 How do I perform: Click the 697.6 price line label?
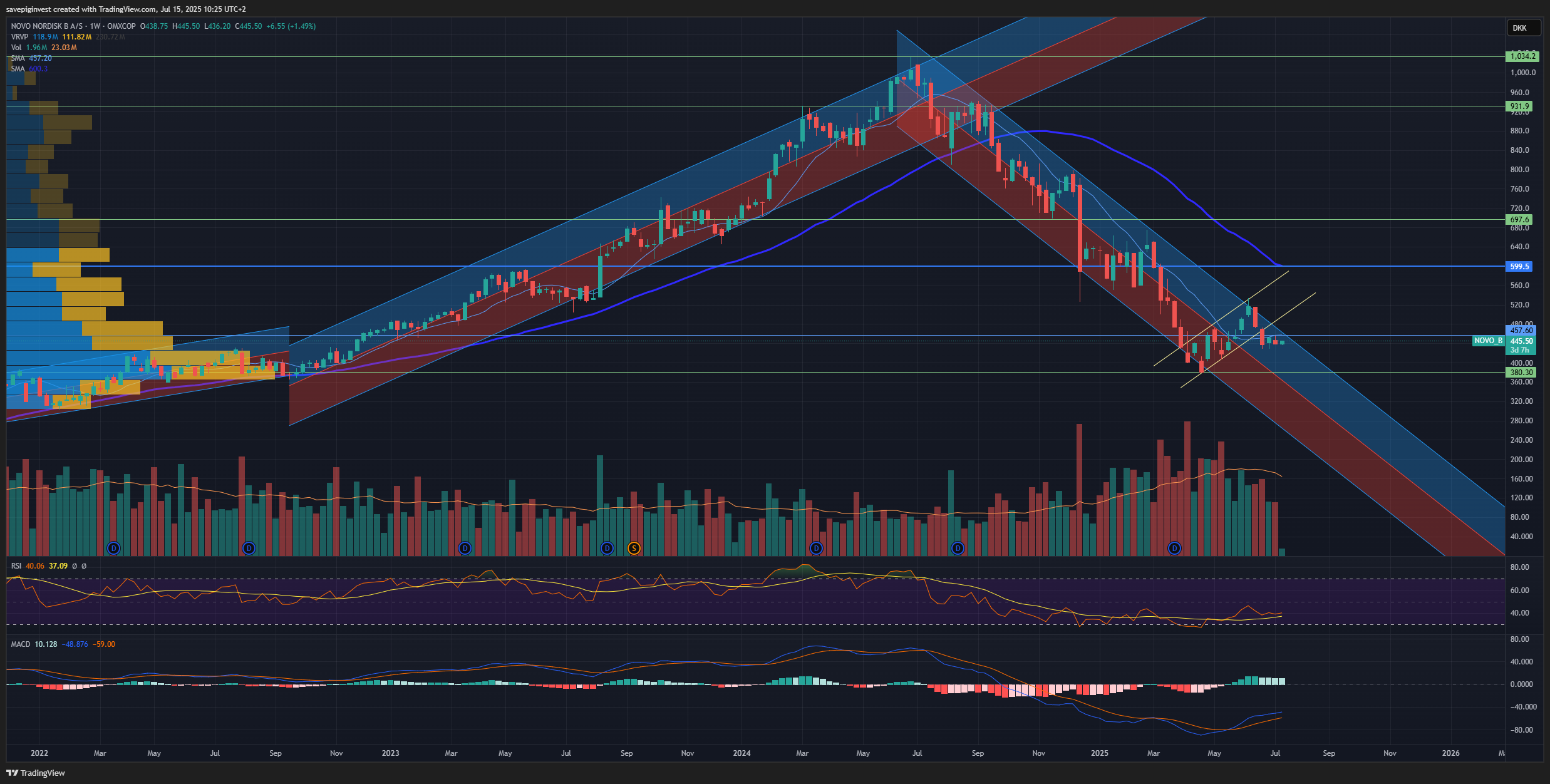(1520, 220)
